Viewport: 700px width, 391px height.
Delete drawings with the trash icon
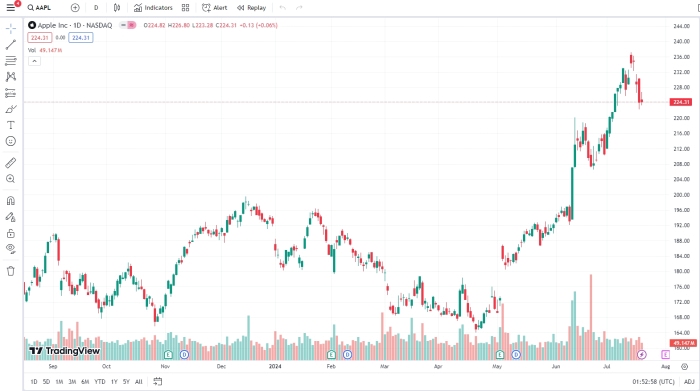point(11,271)
